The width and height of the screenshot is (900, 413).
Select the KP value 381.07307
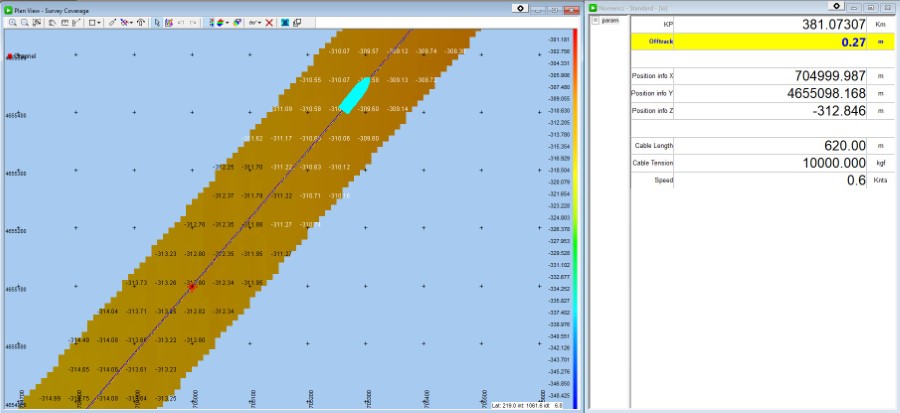833,25
